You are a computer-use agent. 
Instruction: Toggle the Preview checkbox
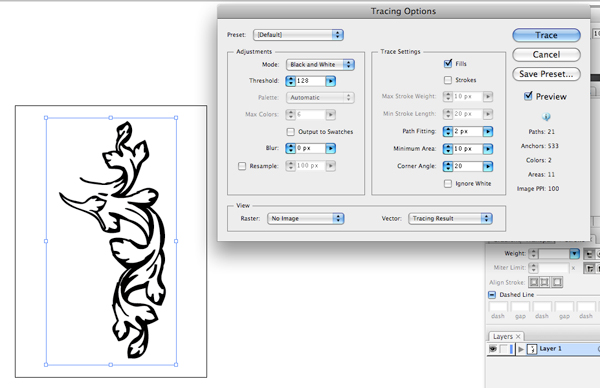coord(528,96)
